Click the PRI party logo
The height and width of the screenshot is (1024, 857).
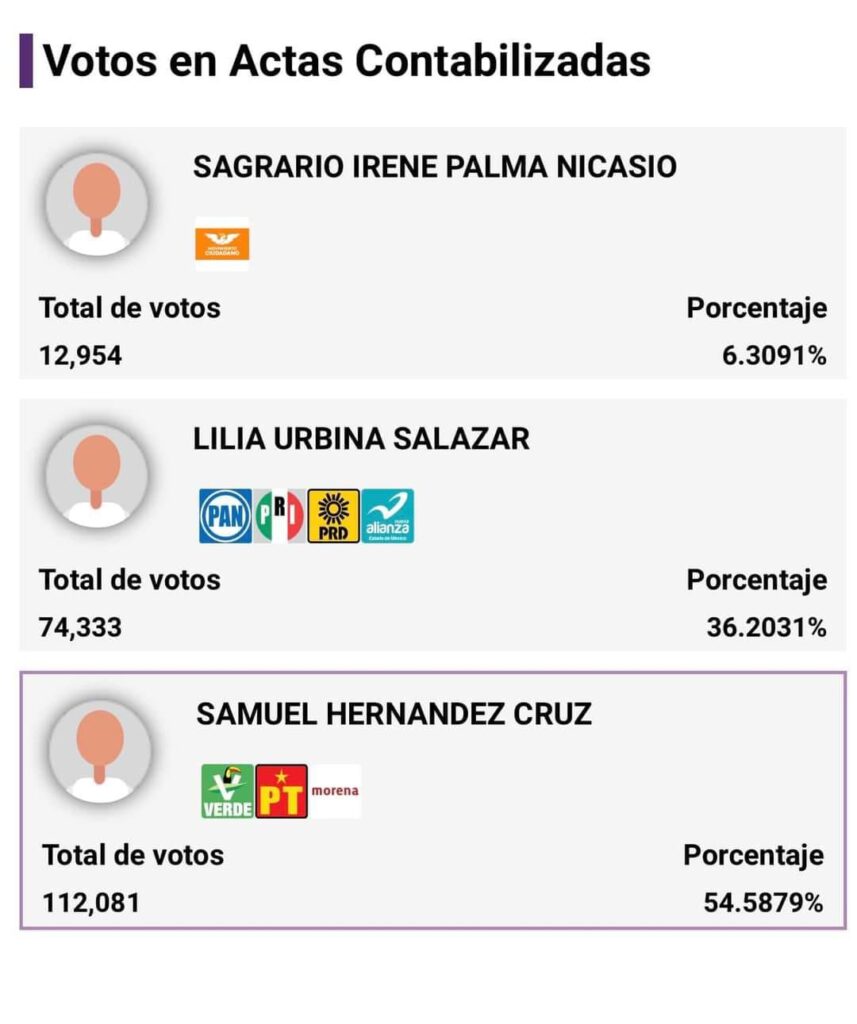pos(280,516)
